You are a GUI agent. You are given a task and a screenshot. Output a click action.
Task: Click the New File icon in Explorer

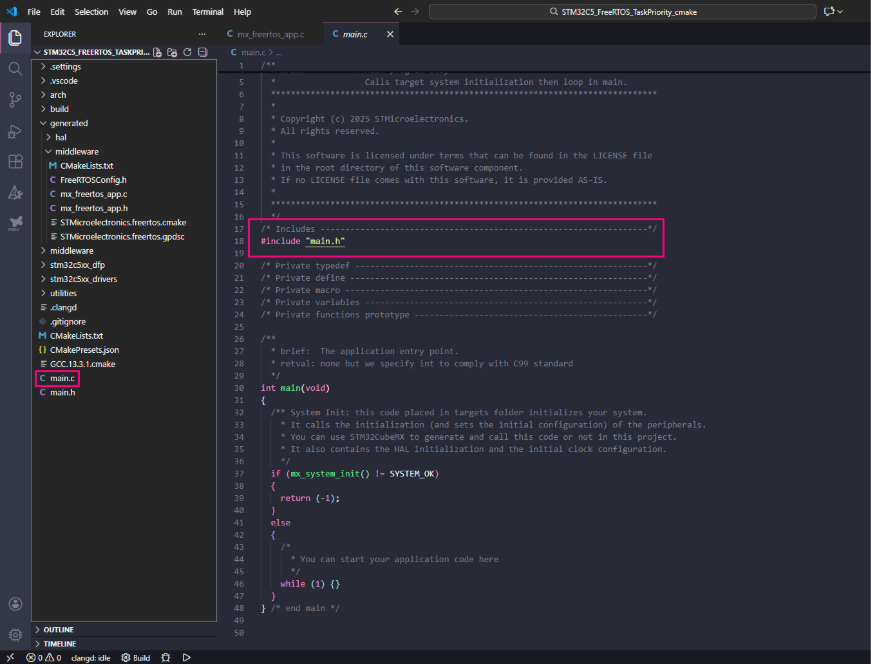[x=157, y=51]
